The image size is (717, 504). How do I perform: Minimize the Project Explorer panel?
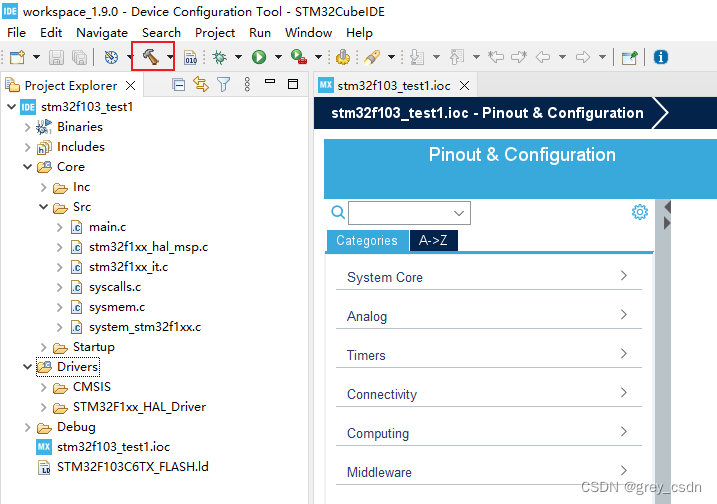pyautogui.click(x=270, y=81)
